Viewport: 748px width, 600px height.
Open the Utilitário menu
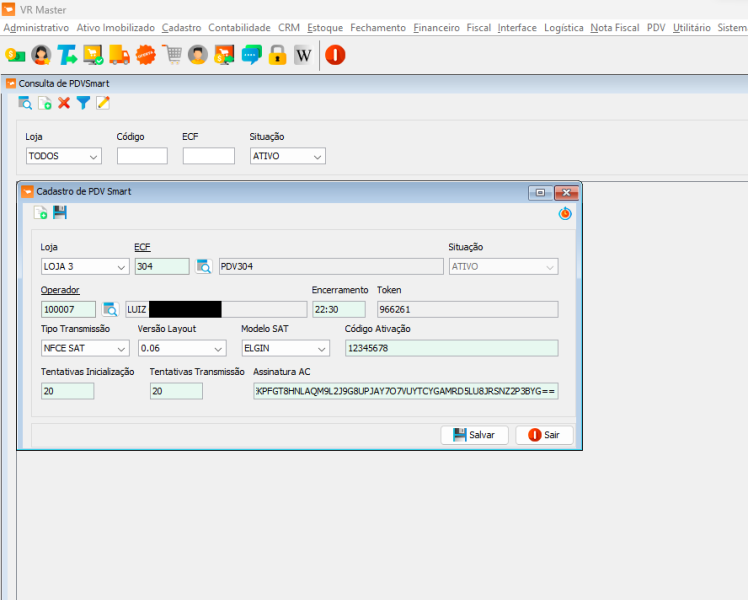692,28
